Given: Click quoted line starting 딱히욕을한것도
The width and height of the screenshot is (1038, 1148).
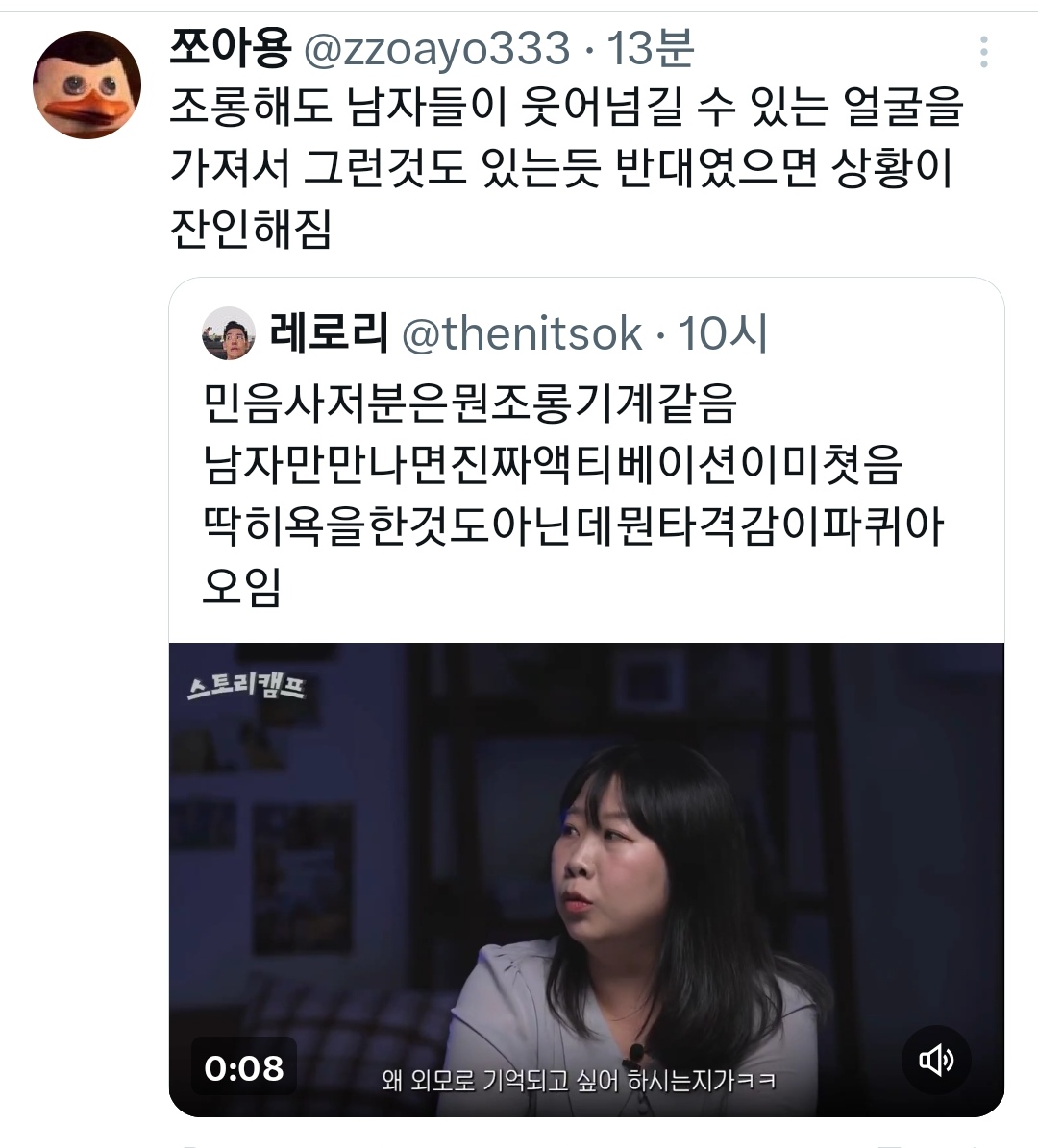Looking at the screenshot, I should [x=573, y=525].
